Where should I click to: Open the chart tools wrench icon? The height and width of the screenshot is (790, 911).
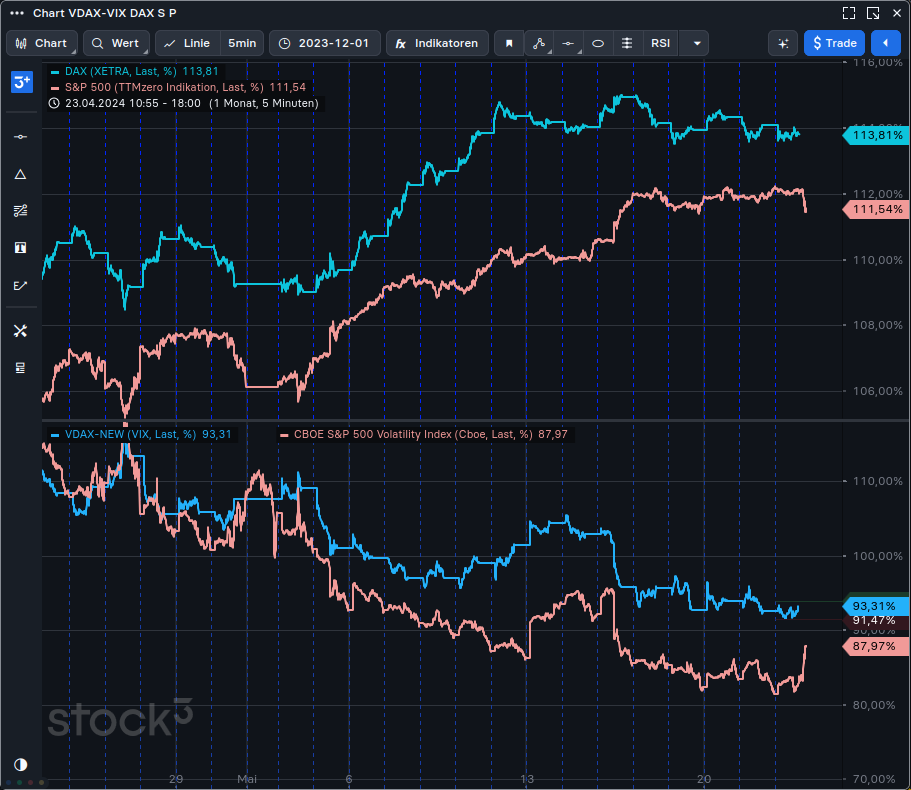(21, 330)
